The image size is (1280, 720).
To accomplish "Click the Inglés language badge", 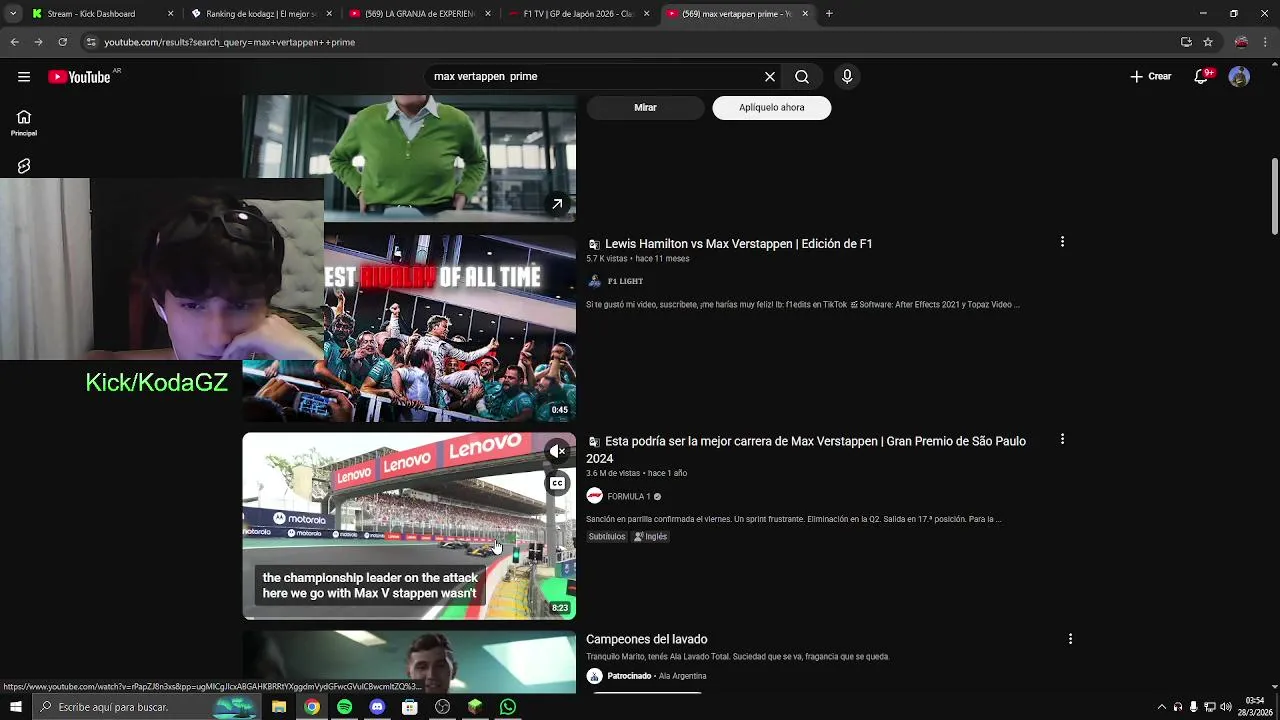I will (650, 537).
